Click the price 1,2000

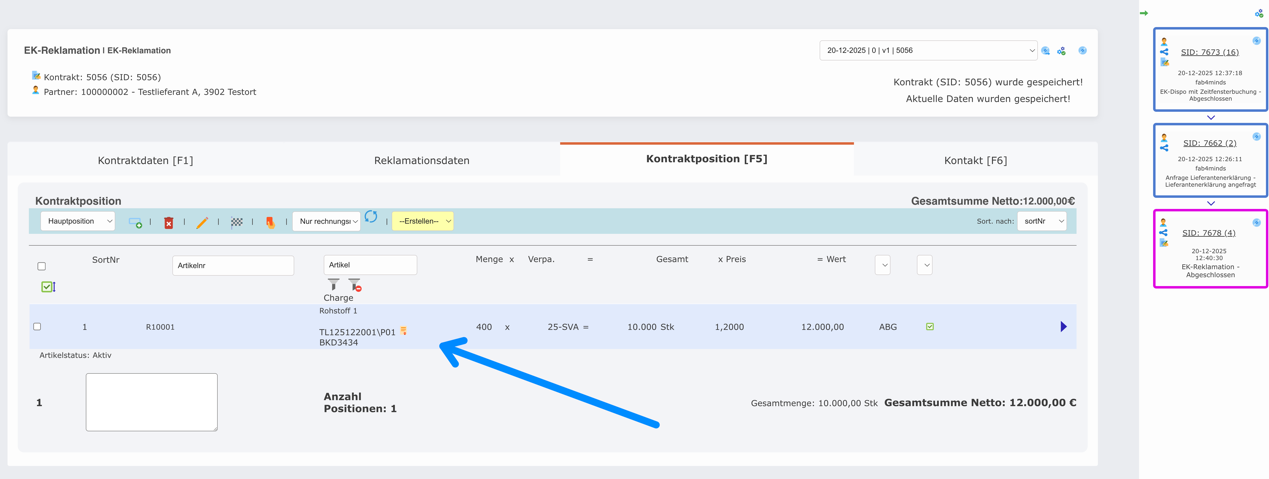729,327
